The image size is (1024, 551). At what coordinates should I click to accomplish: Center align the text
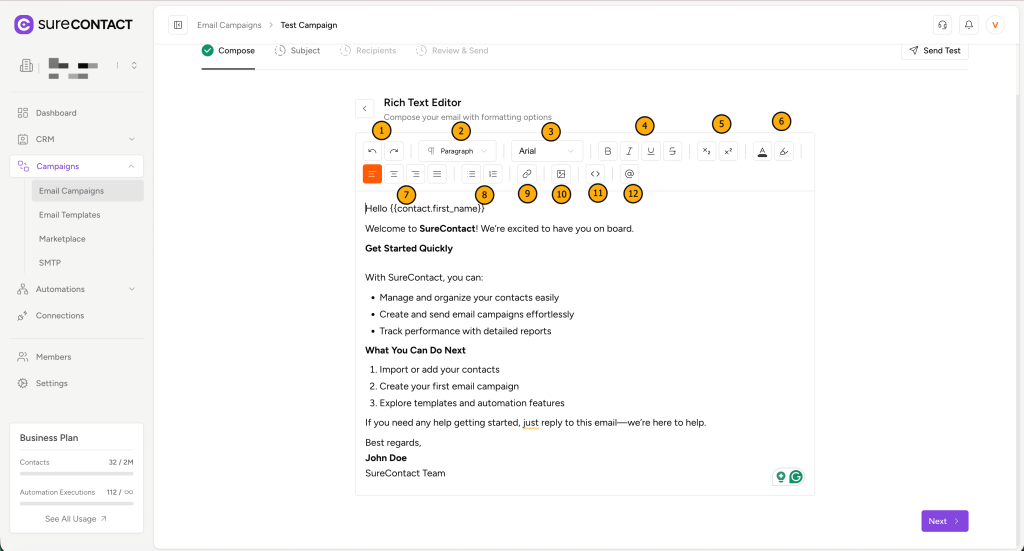click(x=394, y=174)
